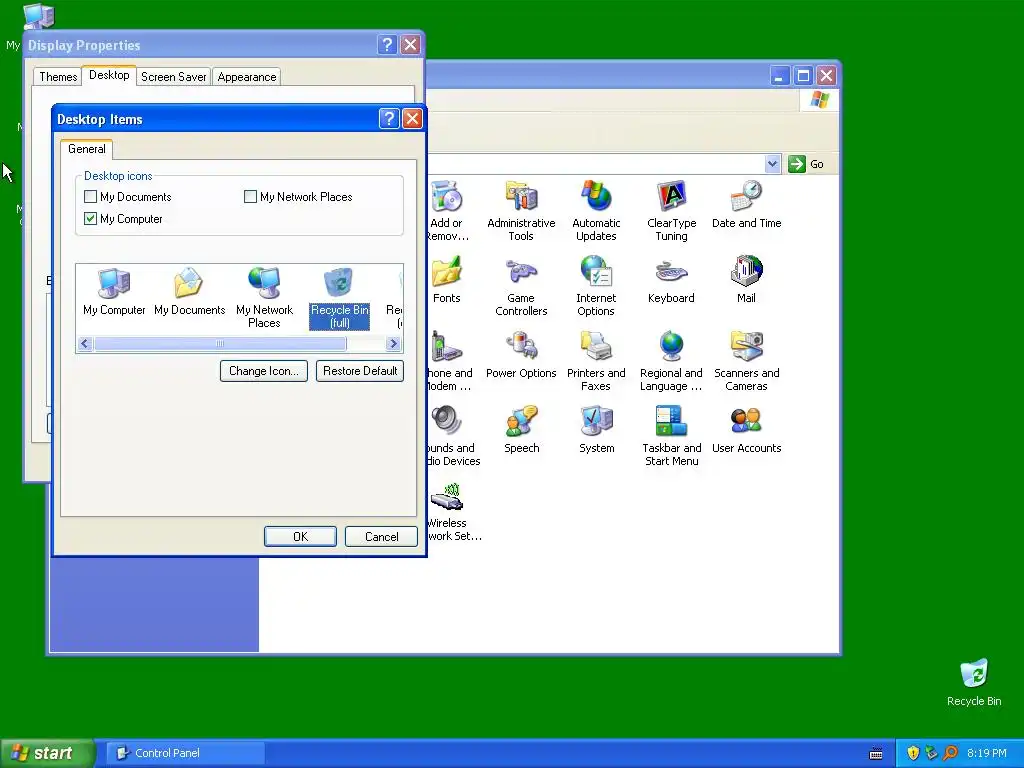Open Automatic Updates applet
This screenshot has height=768, width=1024.
(x=596, y=210)
